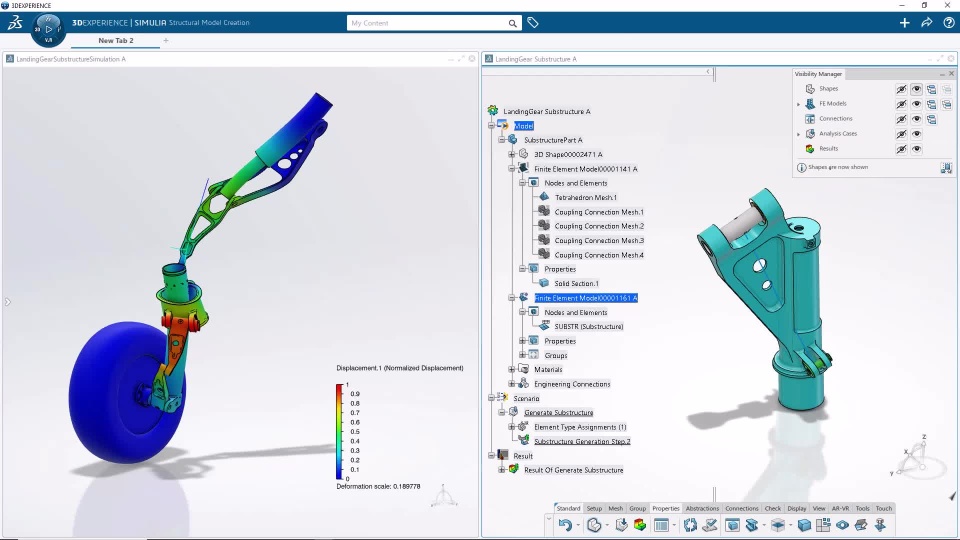Click the layered sheets toolbar icon
Viewport: 960px width, 540px height.
[x=861, y=525]
